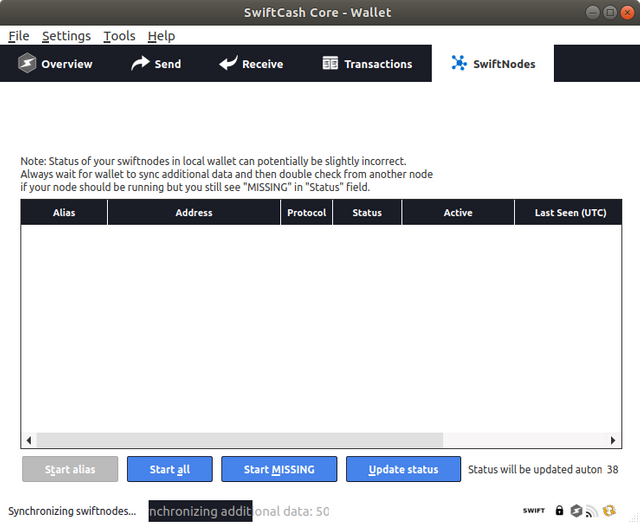This screenshot has height=524, width=640.
Task: Open the Help menu
Action: [161, 36]
